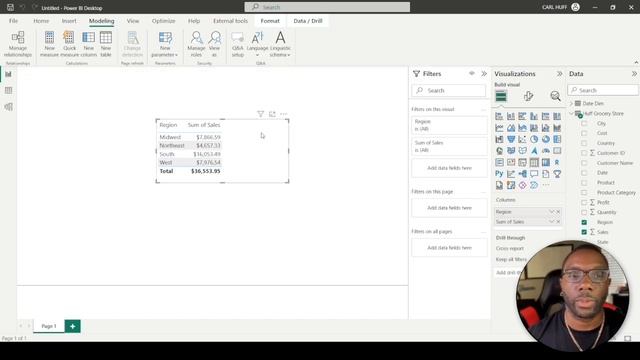The width and height of the screenshot is (640, 360).
Task: Create a New column
Action: point(88,44)
